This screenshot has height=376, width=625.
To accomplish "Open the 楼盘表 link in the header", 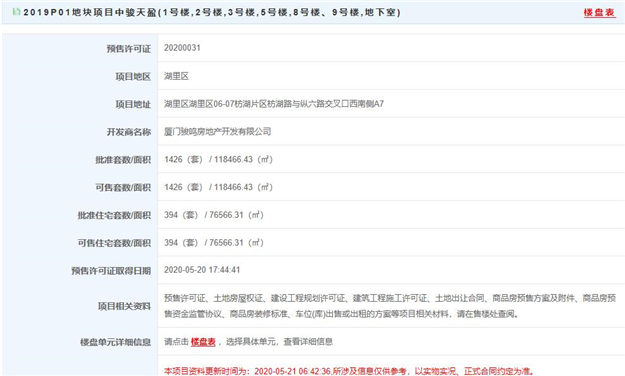I will (599, 12).
